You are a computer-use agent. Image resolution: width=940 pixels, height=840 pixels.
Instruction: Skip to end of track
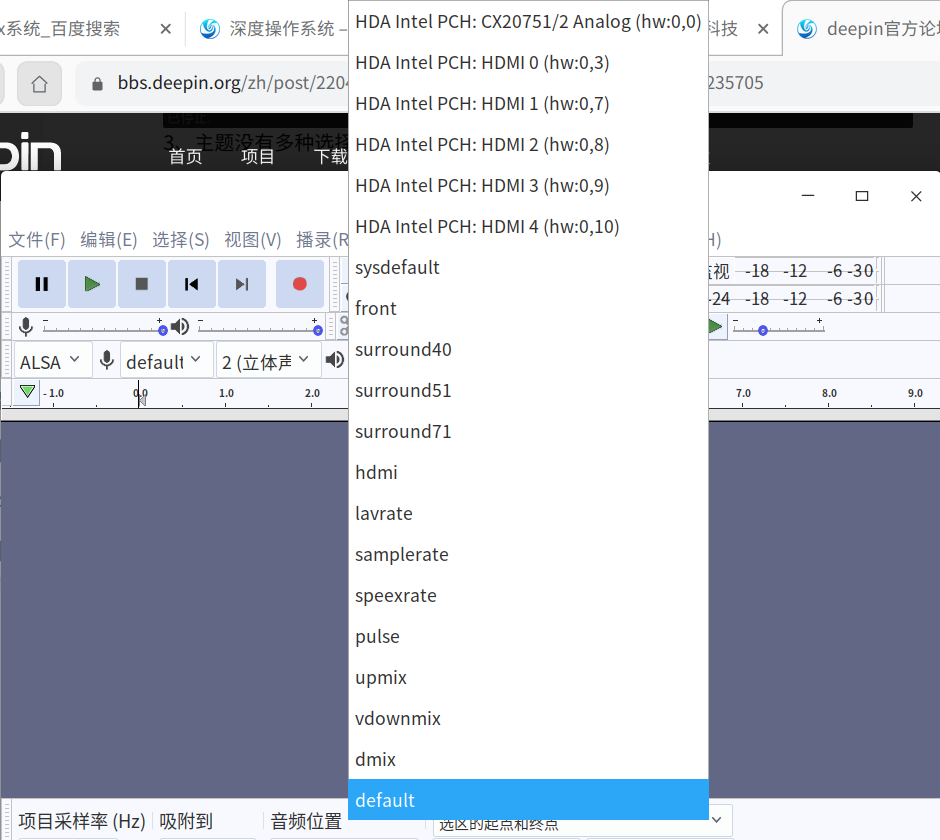242,284
